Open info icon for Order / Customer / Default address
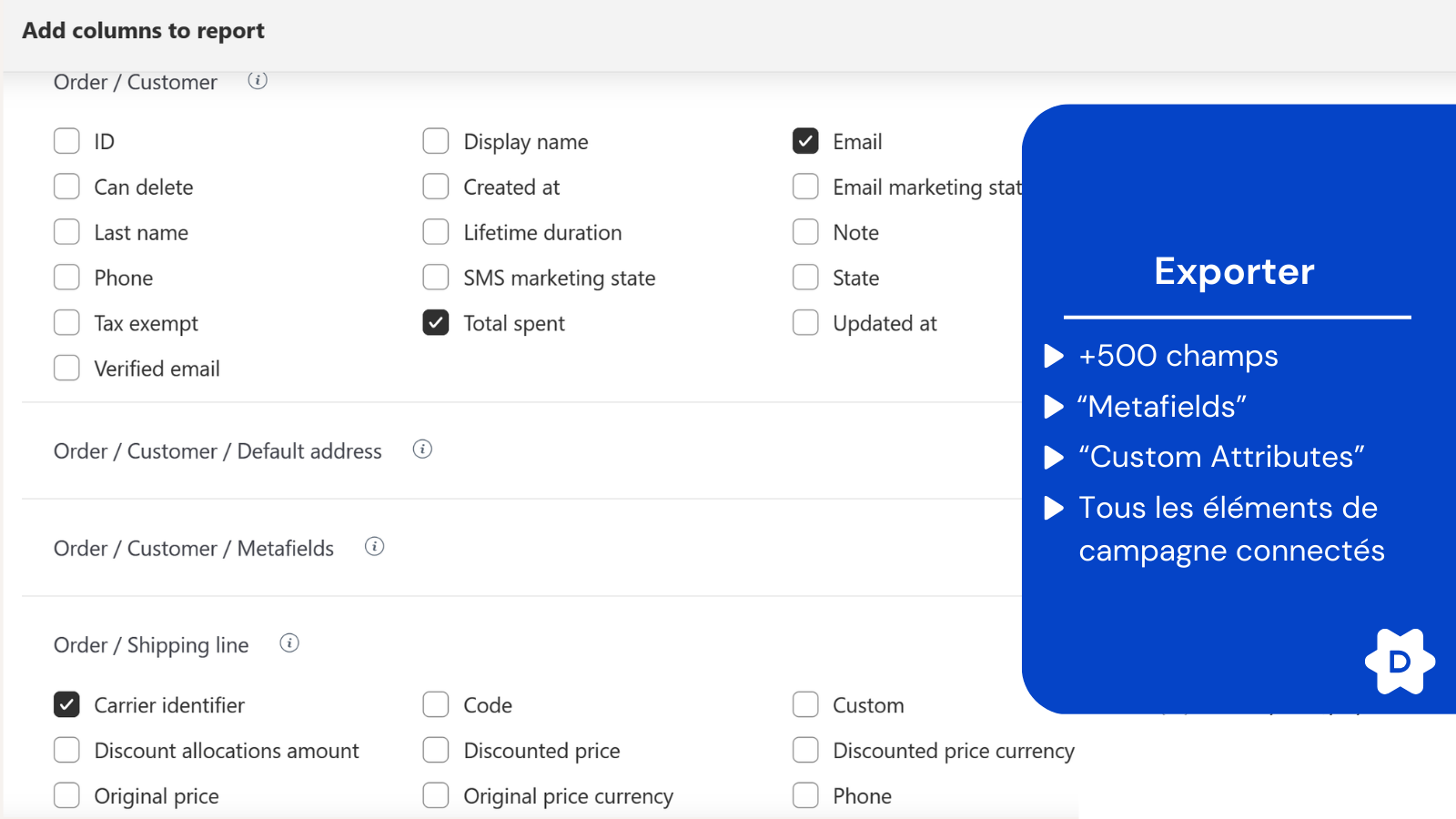1456x819 pixels. (x=422, y=450)
